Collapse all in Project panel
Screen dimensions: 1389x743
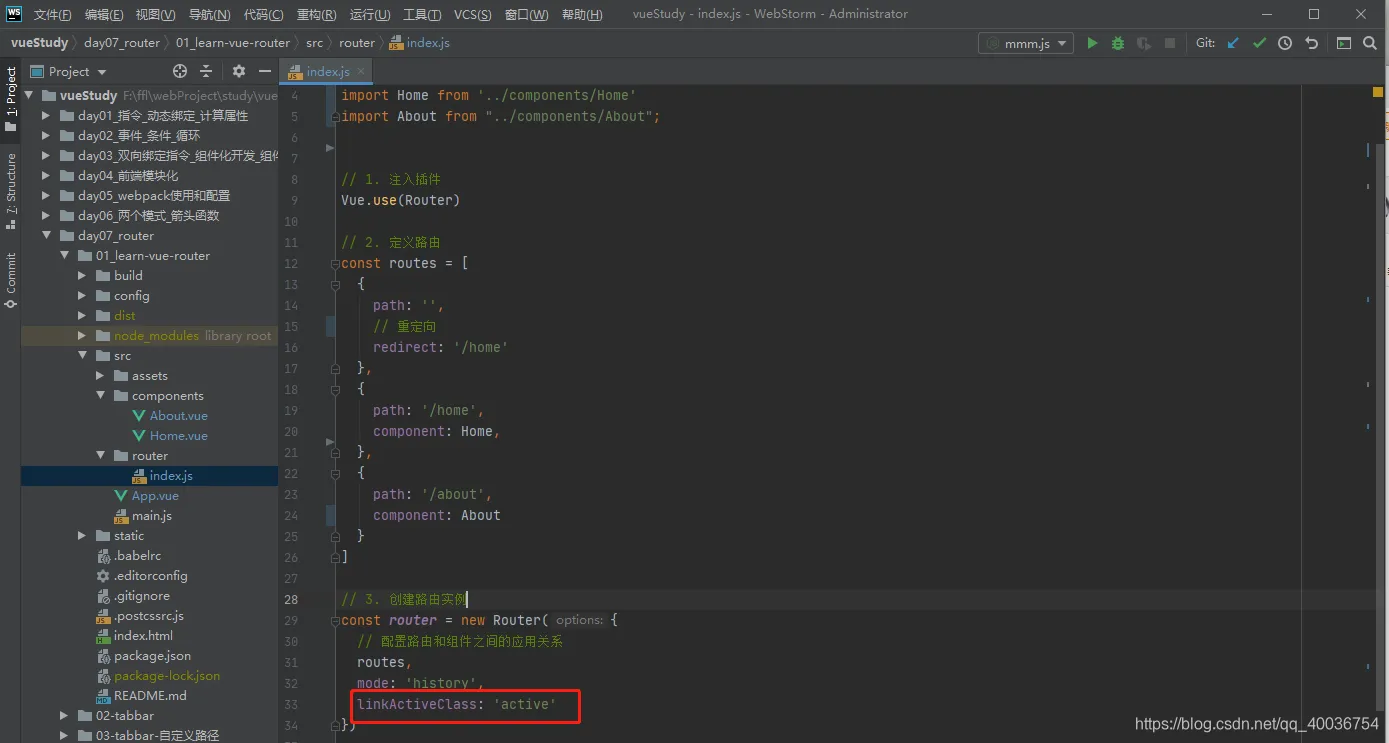click(206, 71)
